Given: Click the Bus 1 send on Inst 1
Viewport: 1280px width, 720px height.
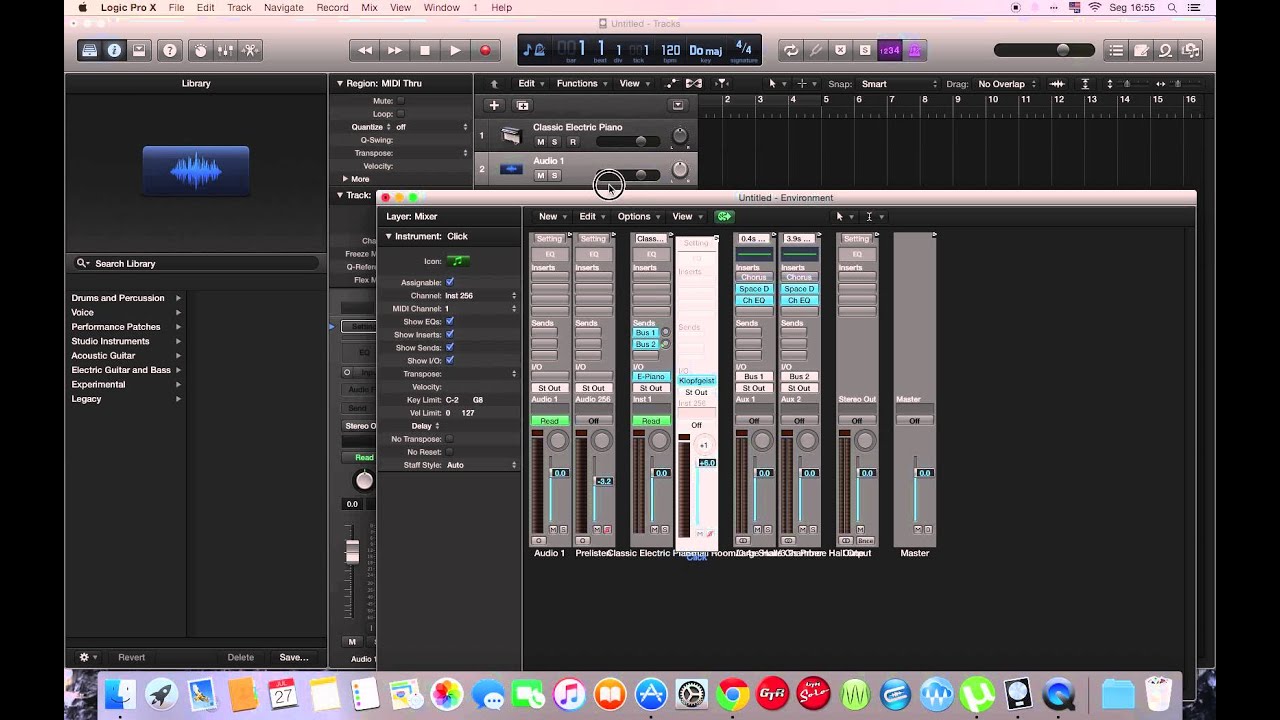Looking at the screenshot, I should click(x=646, y=333).
